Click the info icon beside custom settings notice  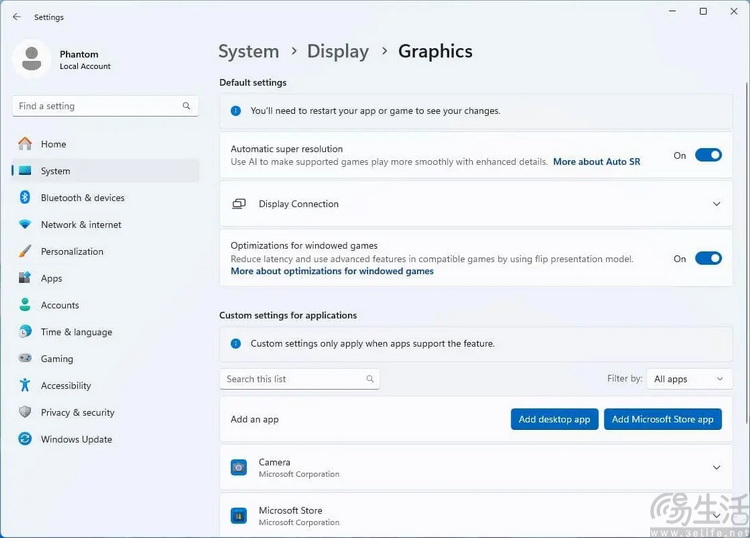pos(236,343)
